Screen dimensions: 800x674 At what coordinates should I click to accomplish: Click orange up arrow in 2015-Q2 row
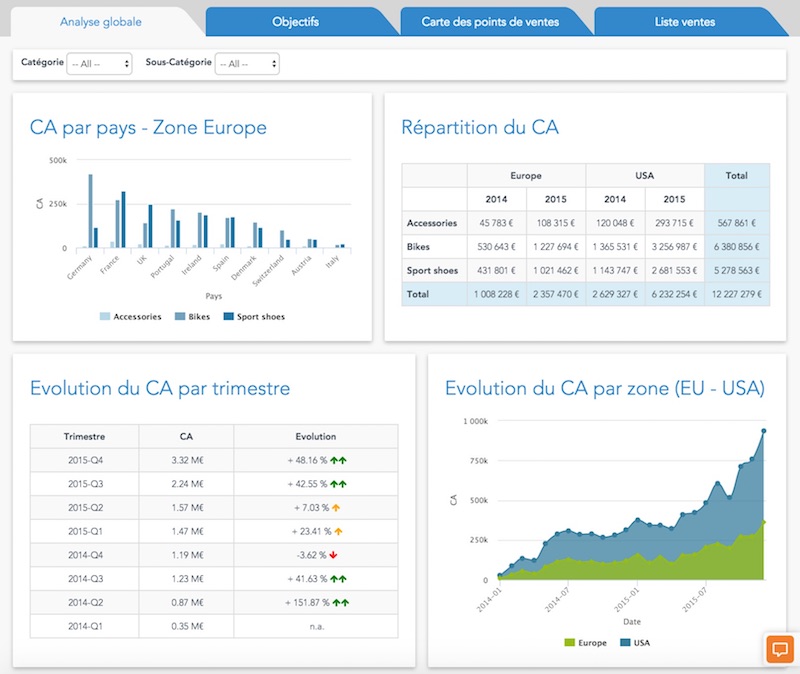336,508
